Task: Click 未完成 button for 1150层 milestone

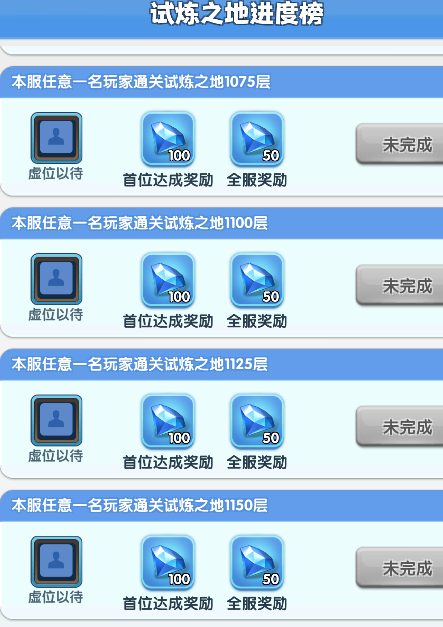Action: tap(399, 568)
